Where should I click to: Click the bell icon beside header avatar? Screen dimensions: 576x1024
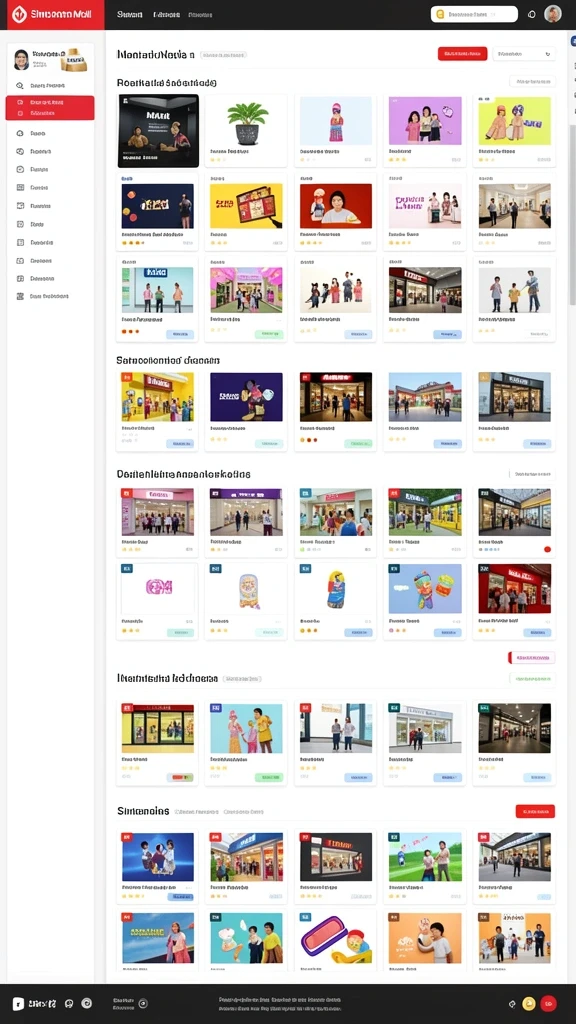click(x=532, y=14)
